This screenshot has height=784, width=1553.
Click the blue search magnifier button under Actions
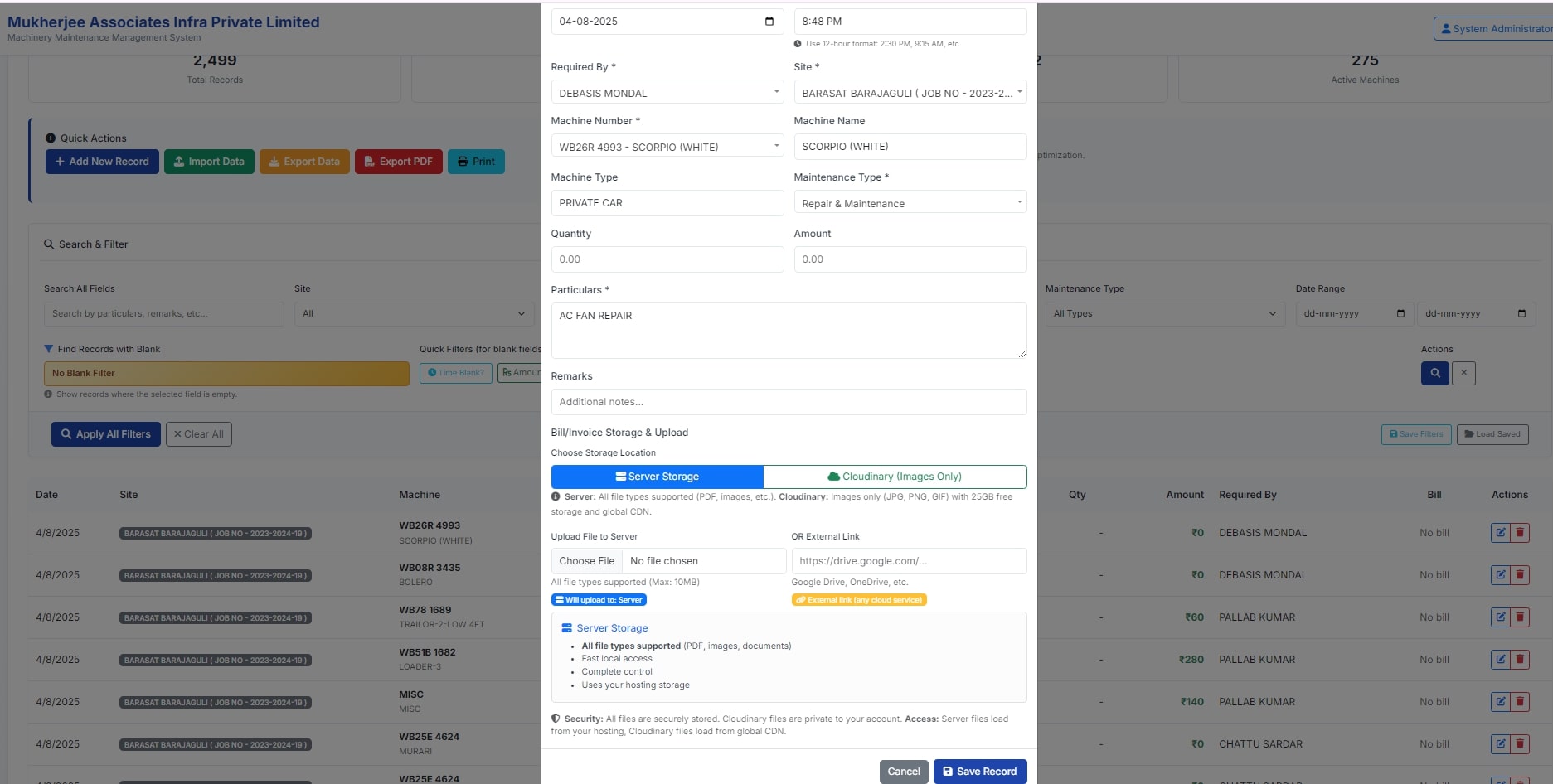pyautogui.click(x=1434, y=373)
